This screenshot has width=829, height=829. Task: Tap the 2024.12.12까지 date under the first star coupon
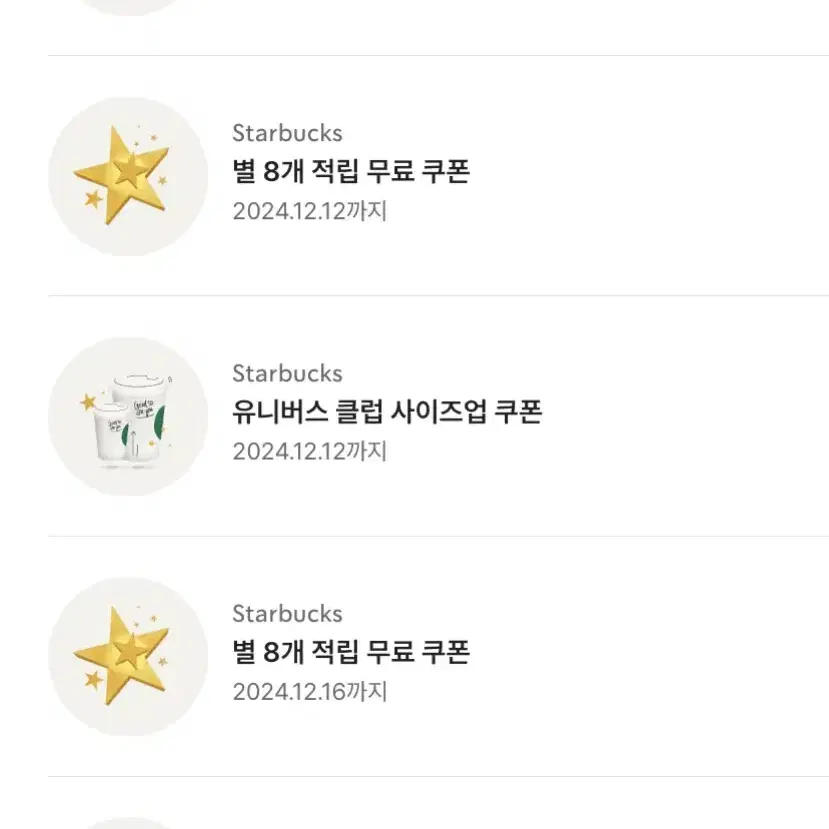[x=310, y=211]
